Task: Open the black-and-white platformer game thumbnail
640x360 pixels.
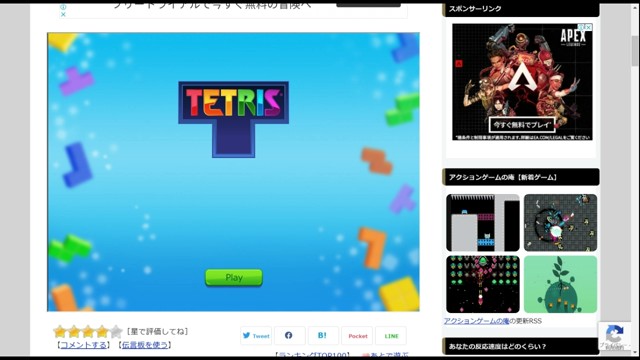Action: (483, 222)
